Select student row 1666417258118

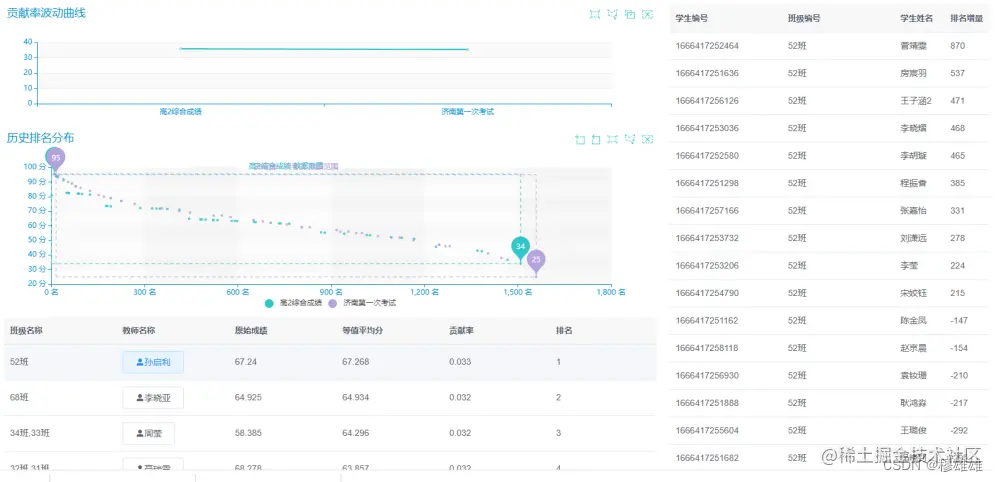[x=830, y=348]
